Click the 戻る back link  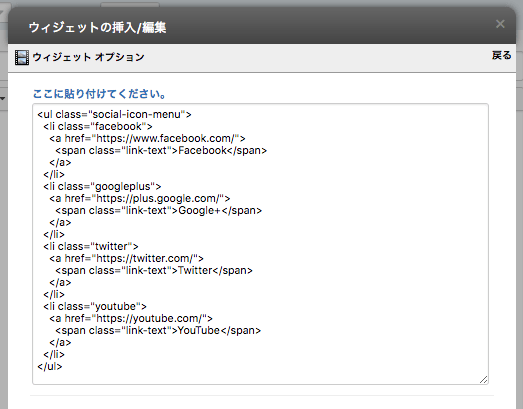pos(501,55)
